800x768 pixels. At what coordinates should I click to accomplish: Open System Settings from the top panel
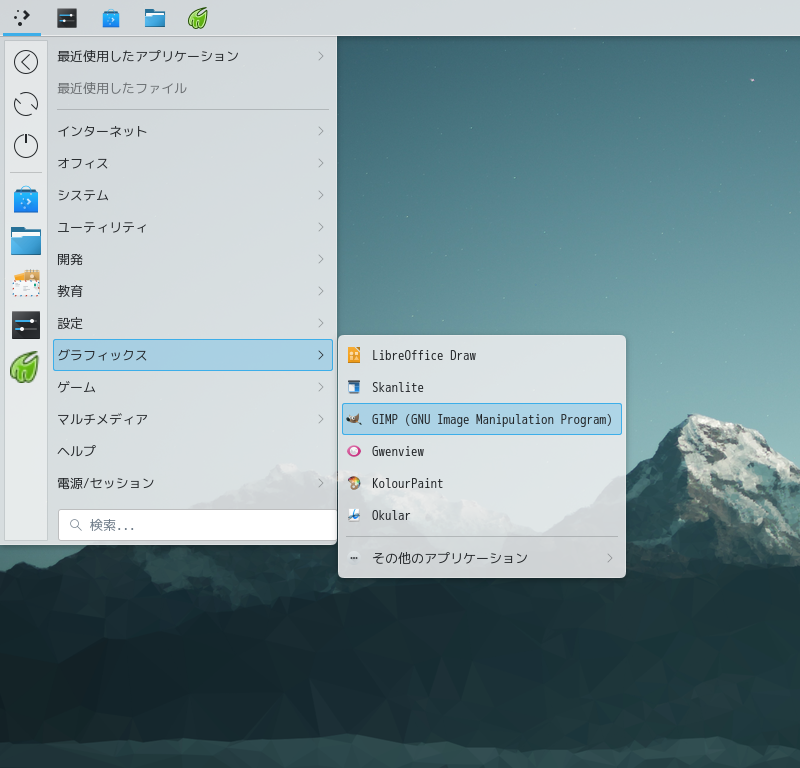click(x=67, y=18)
